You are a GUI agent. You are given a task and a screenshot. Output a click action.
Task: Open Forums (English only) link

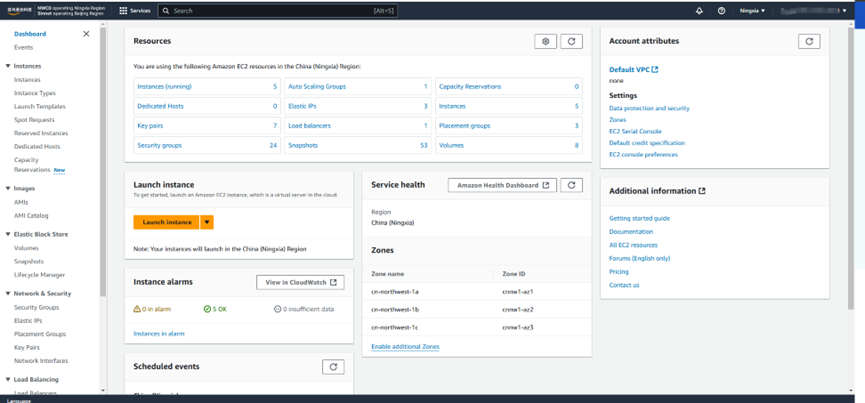click(x=639, y=258)
